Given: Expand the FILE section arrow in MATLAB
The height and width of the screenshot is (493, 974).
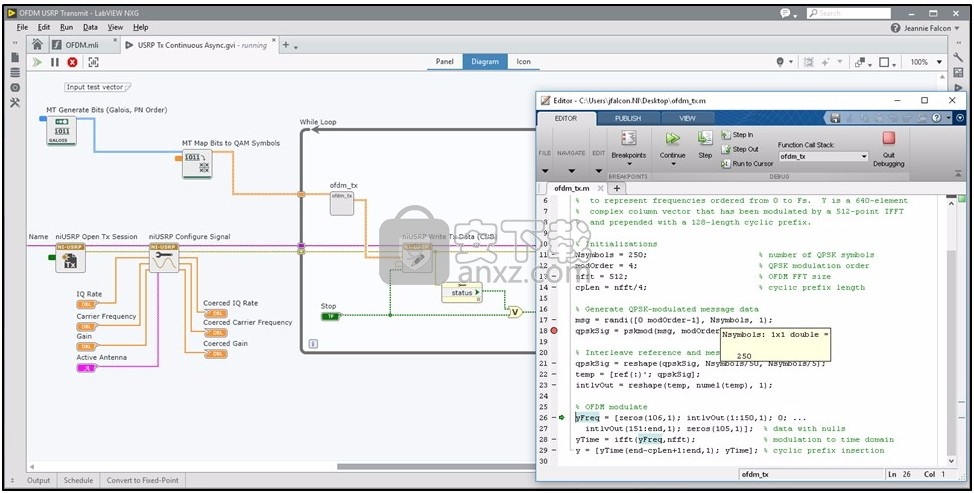Looking at the screenshot, I should coord(545,171).
